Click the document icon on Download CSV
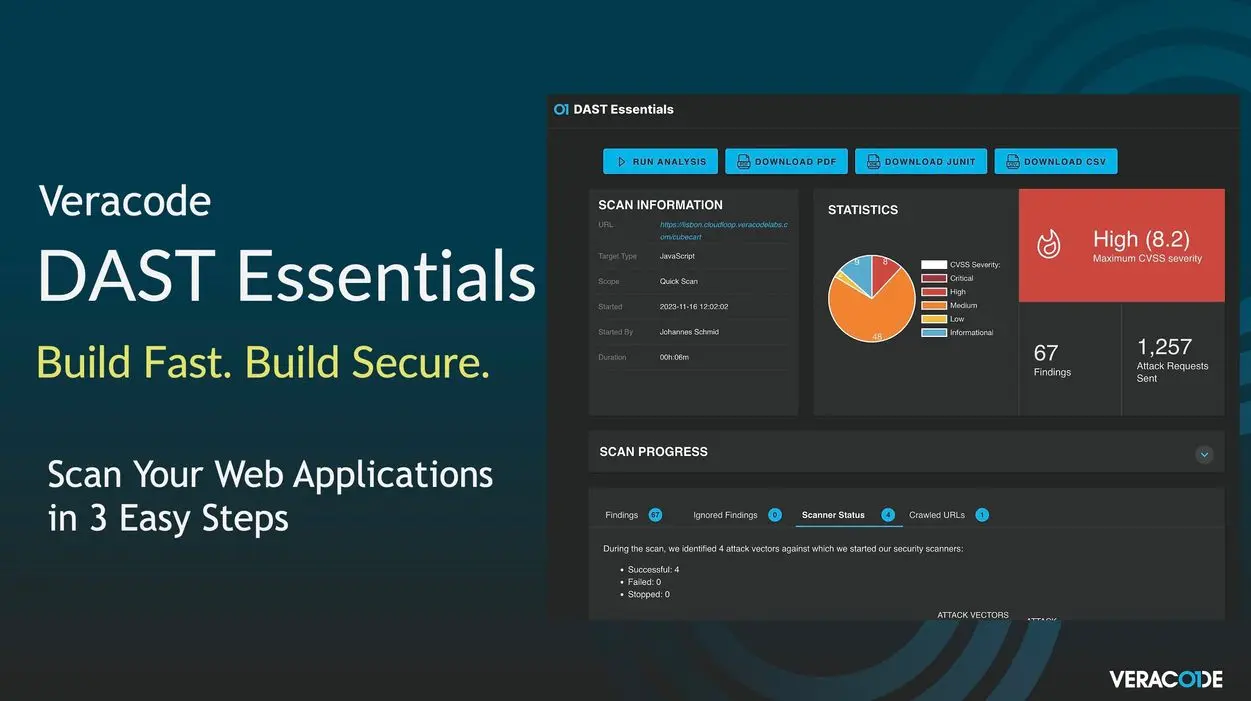The width and height of the screenshot is (1251, 701). pyautogui.click(x=1012, y=161)
